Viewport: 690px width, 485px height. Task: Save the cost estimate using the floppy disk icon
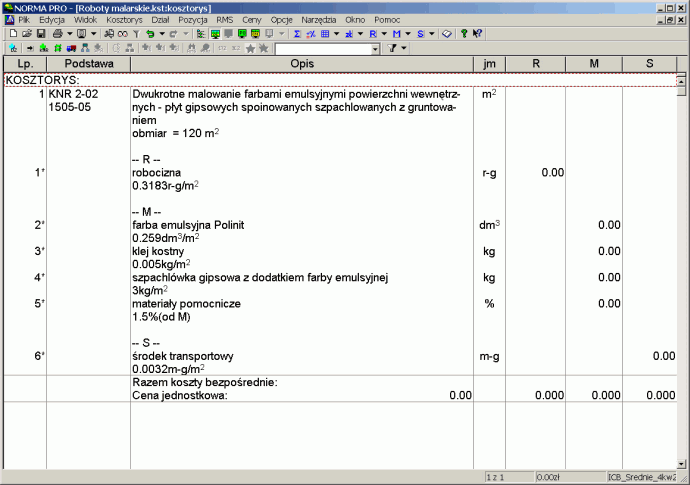(x=40, y=33)
